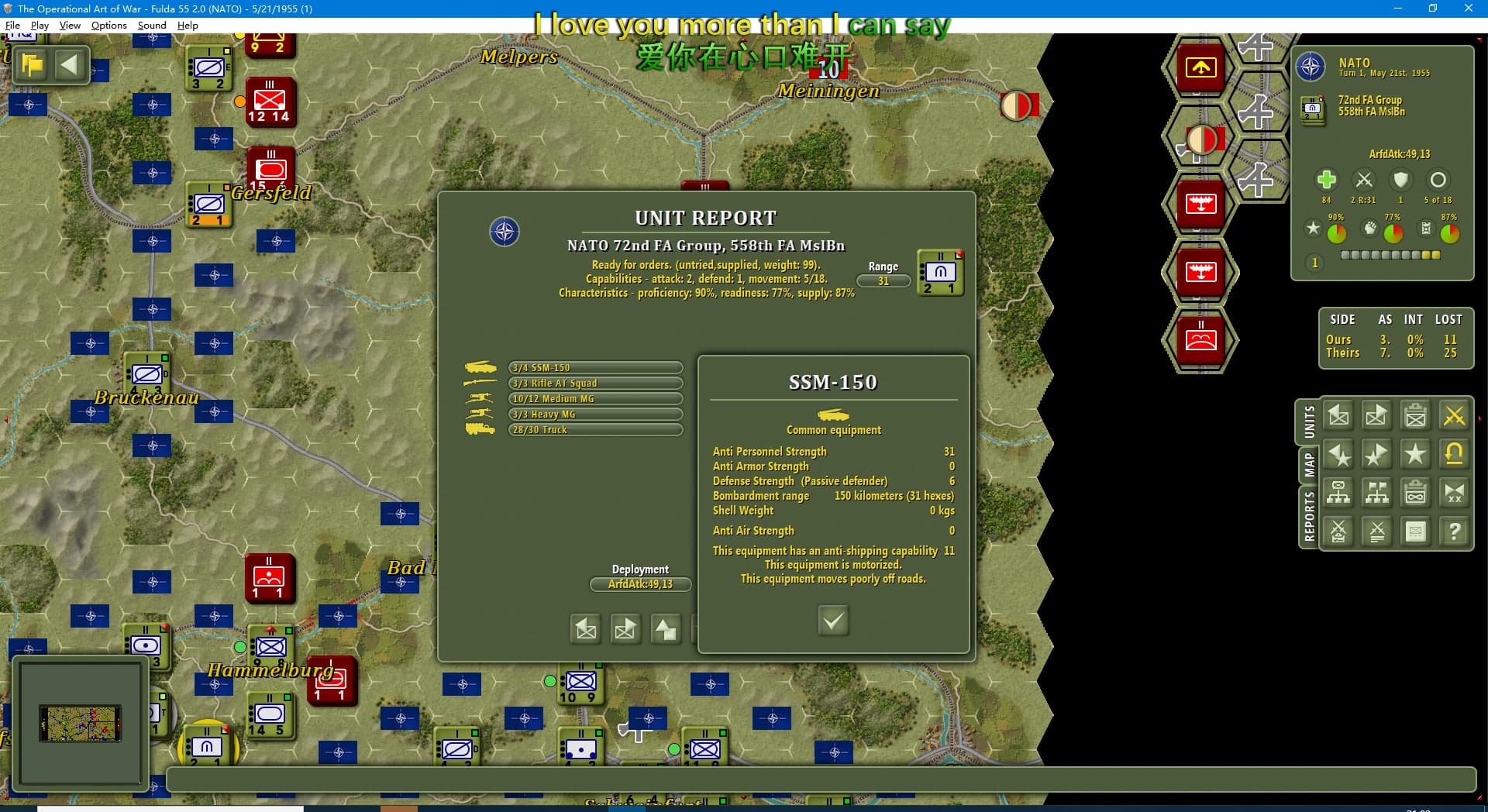Select the NATO armor unit 14 5
Image resolution: width=1488 pixels, height=812 pixels.
tap(270, 716)
